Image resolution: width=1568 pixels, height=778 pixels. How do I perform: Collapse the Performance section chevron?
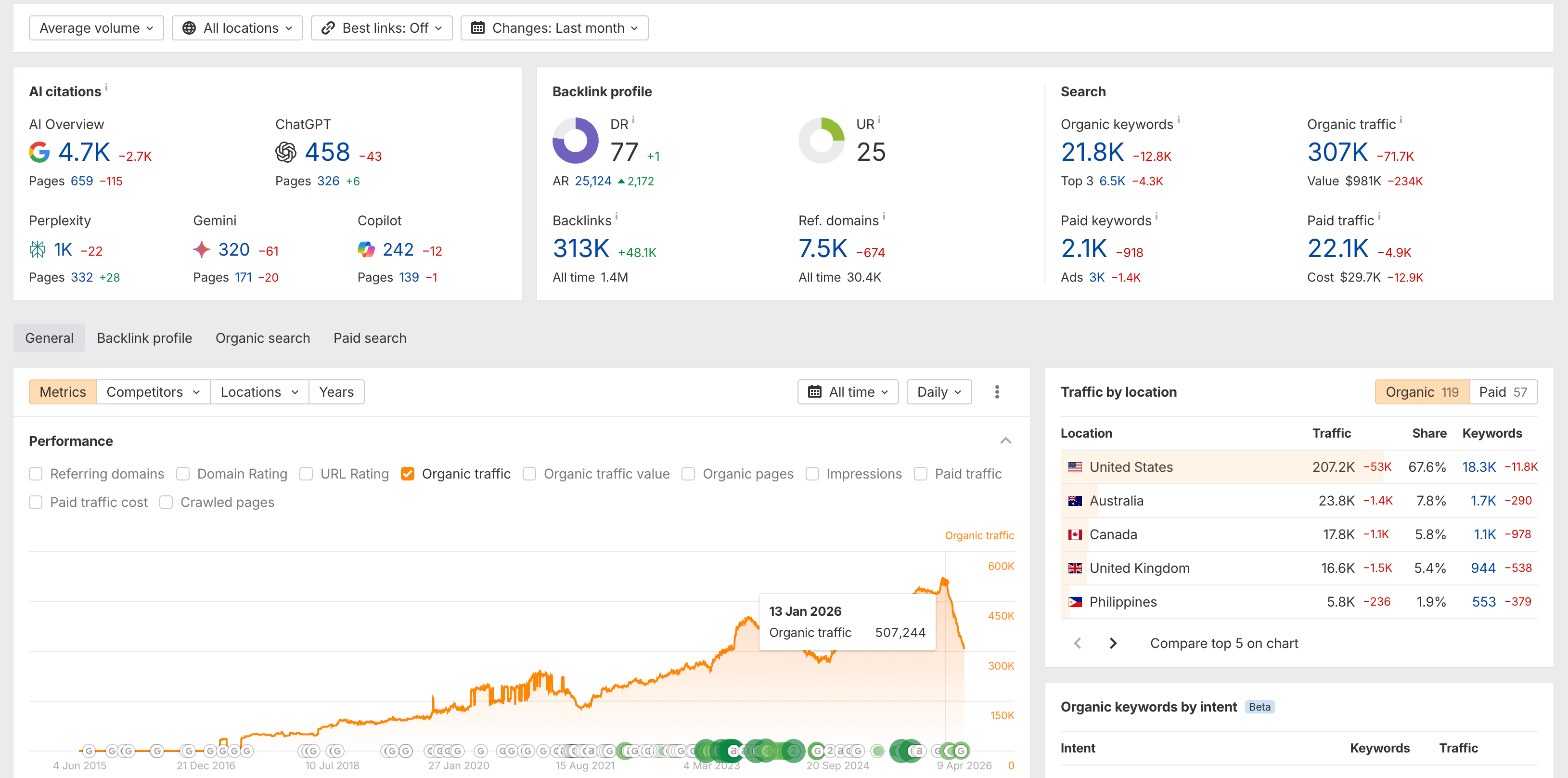pos(1005,441)
